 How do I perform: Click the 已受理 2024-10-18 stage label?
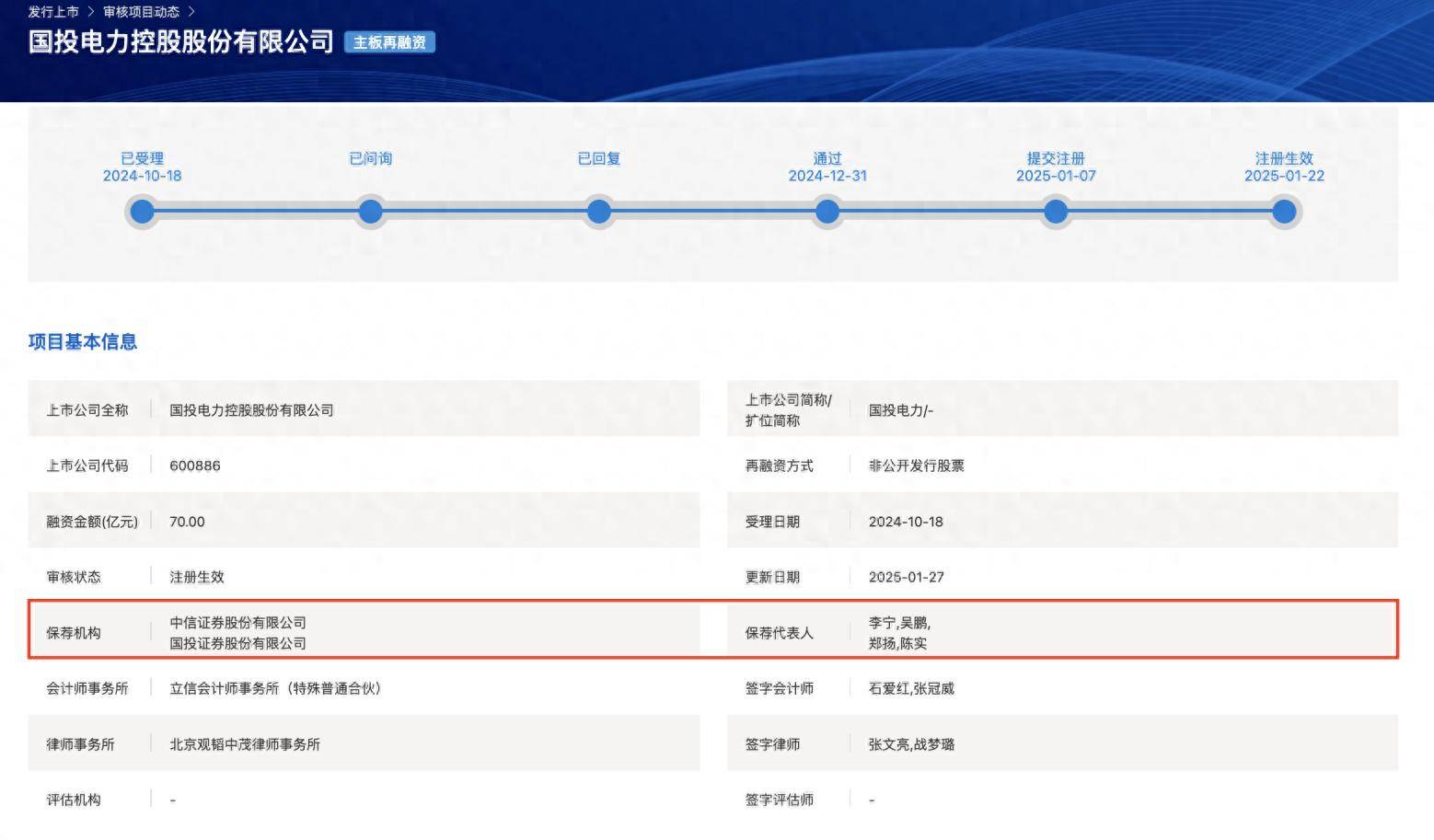point(142,167)
